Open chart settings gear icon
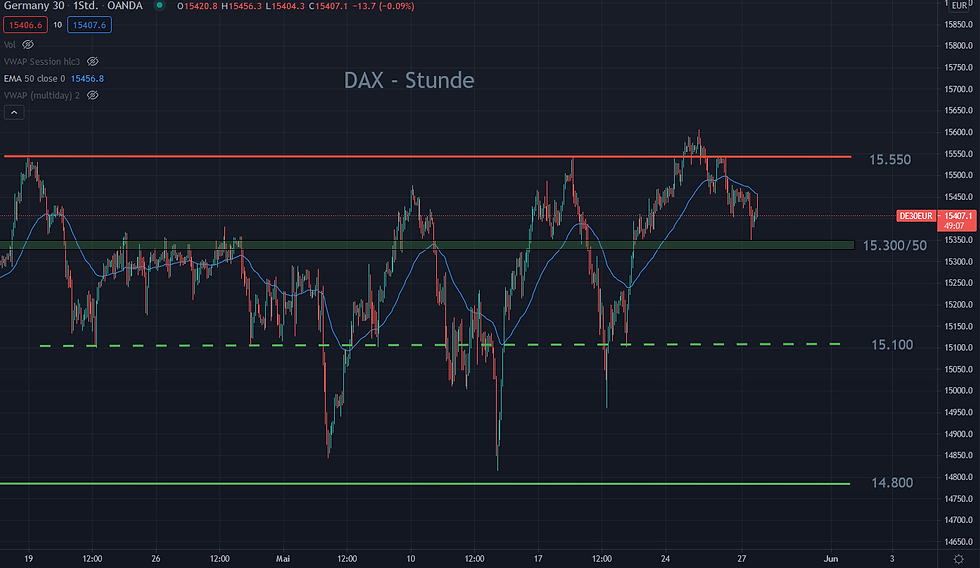The width and height of the screenshot is (980, 568). 959,559
